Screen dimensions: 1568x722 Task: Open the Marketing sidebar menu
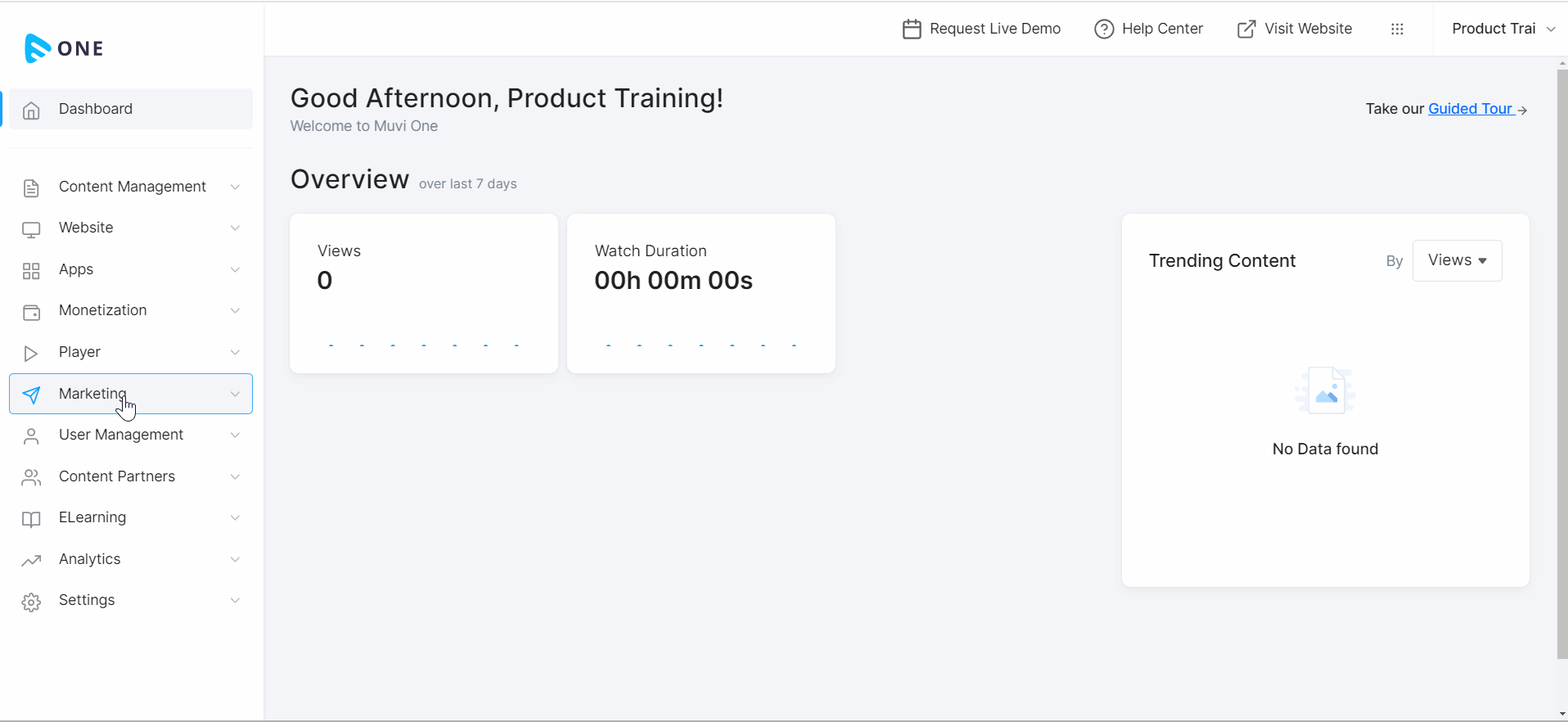(131, 394)
